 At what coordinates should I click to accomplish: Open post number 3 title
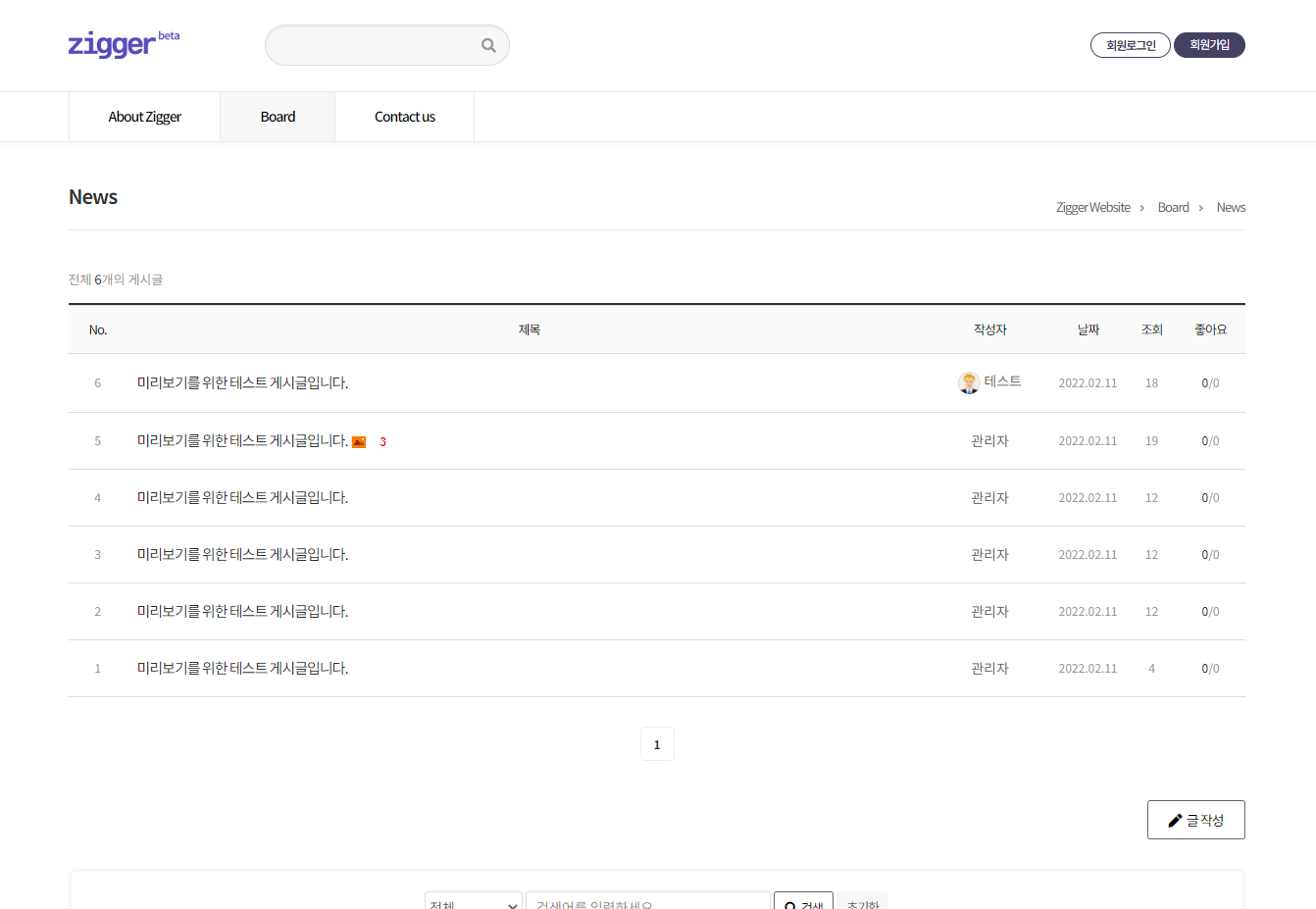click(242, 555)
